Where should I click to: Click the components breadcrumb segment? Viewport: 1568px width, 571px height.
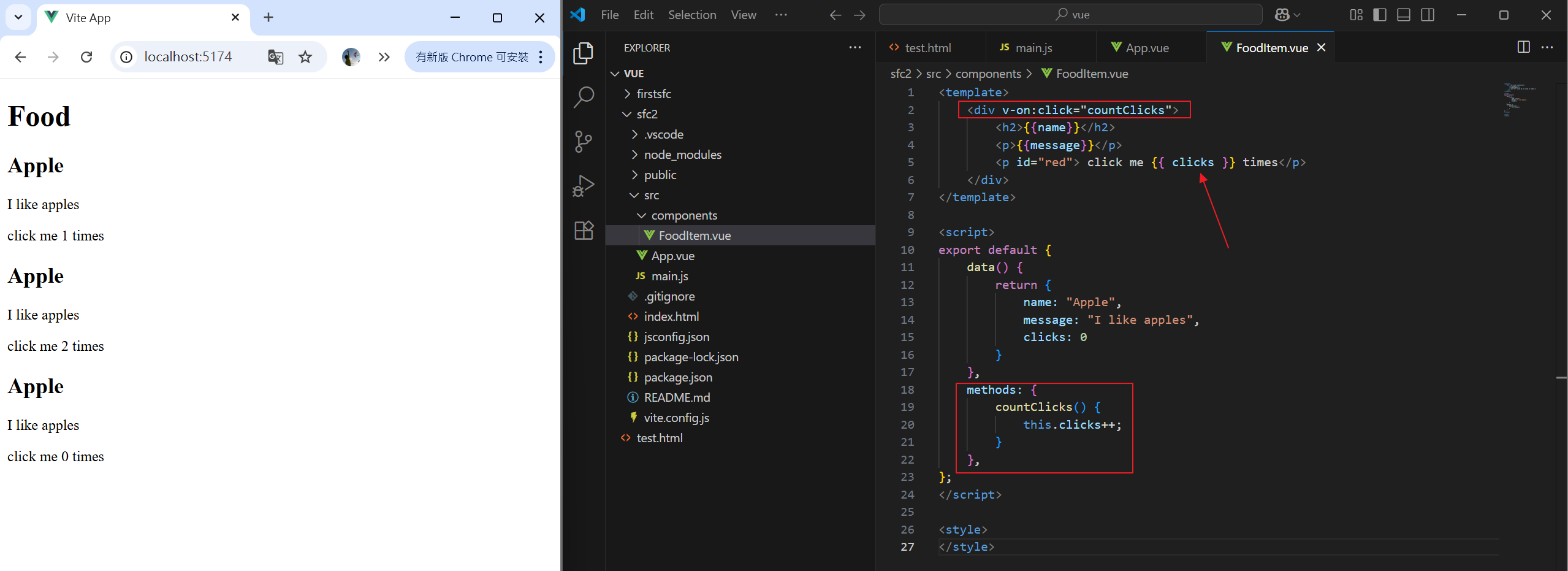tap(988, 74)
